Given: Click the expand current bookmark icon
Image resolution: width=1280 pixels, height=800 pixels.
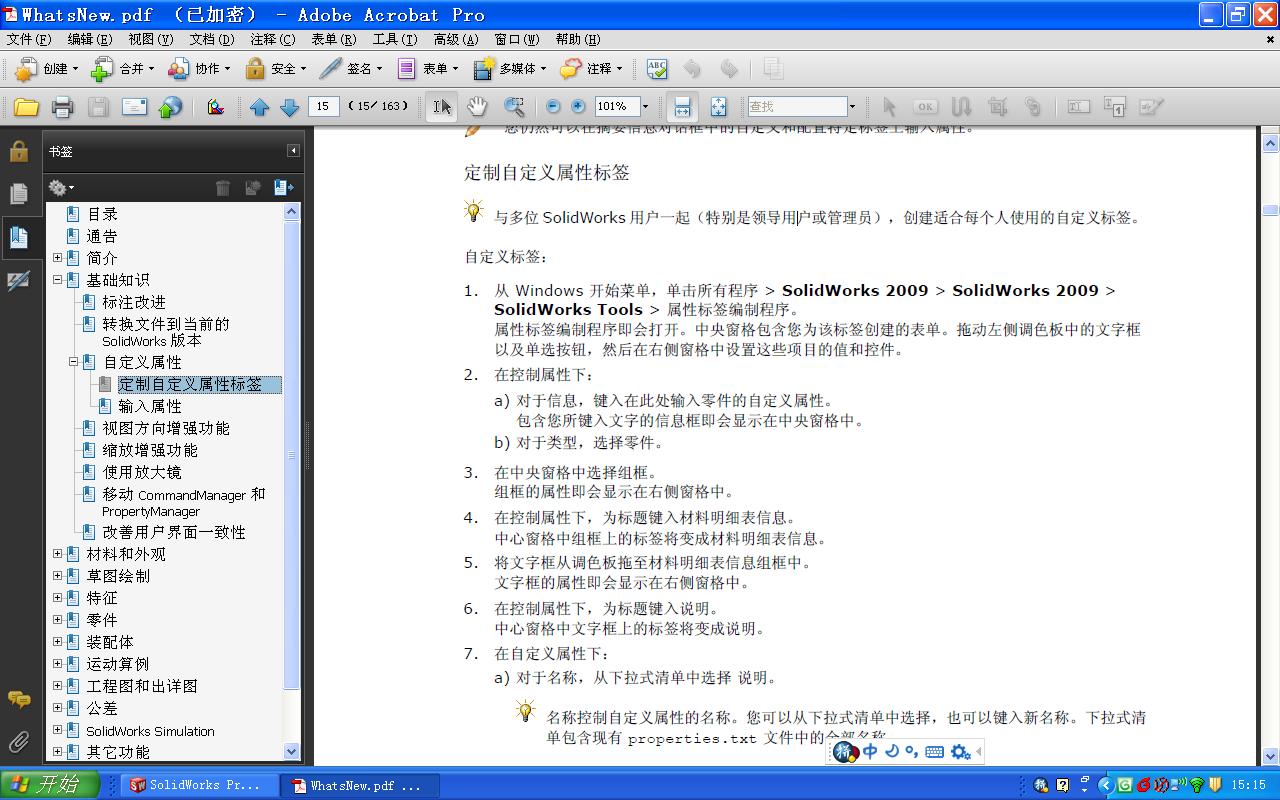Looking at the screenshot, I should 284,187.
